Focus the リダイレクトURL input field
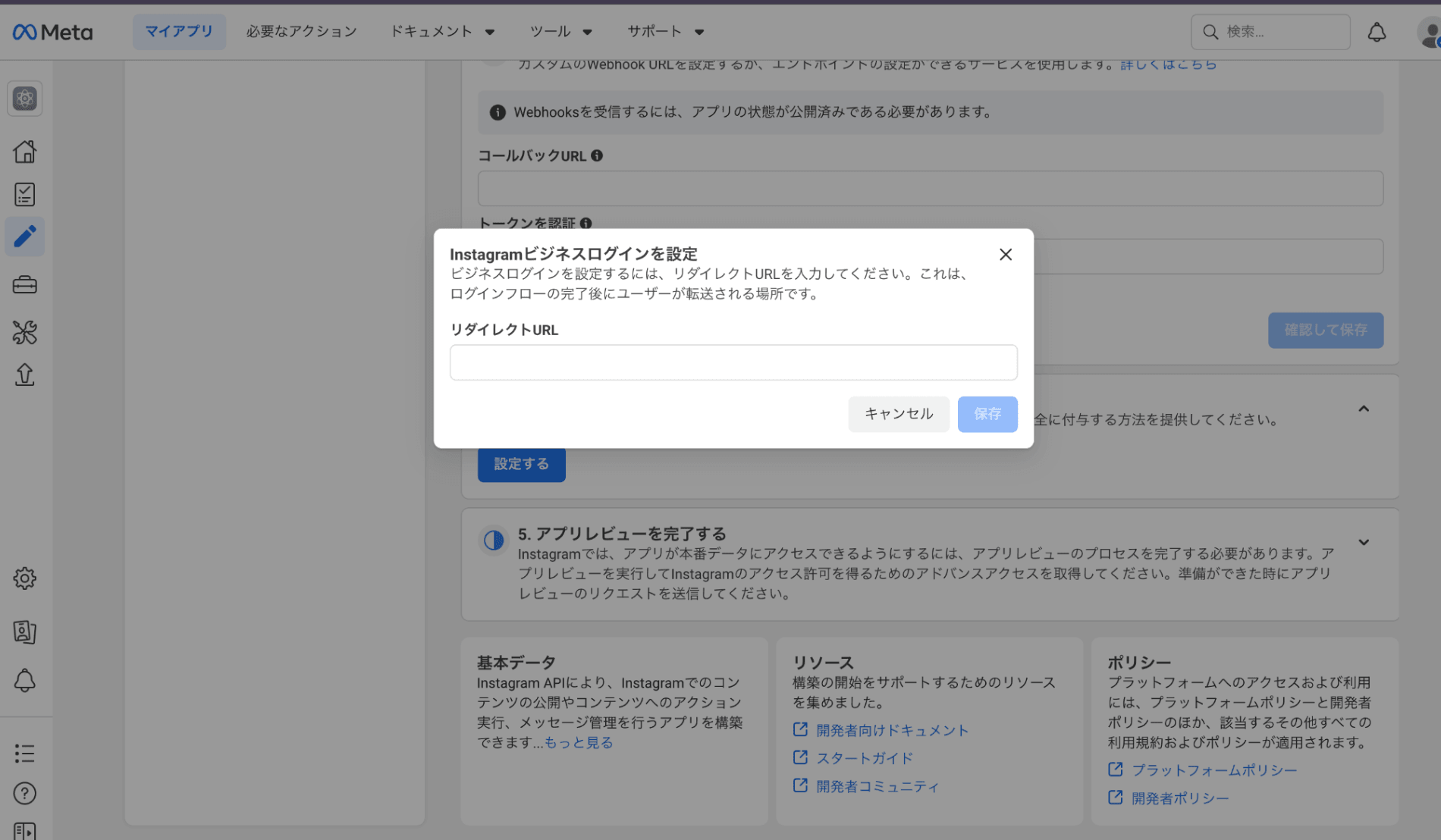Image resolution: width=1441 pixels, height=840 pixels. (733, 362)
